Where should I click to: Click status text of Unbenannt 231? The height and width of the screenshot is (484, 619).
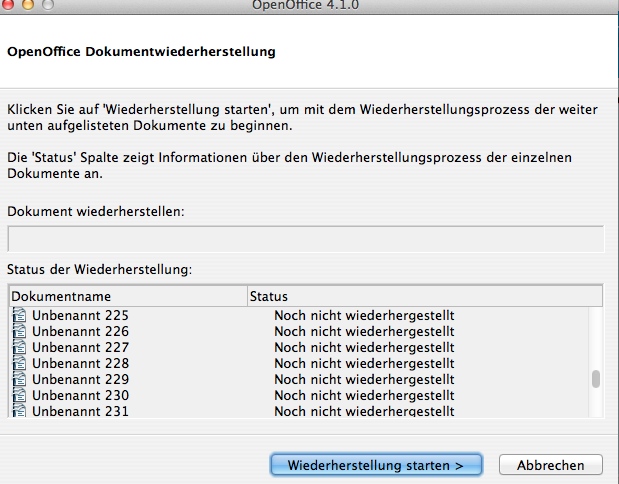click(364, 411)
